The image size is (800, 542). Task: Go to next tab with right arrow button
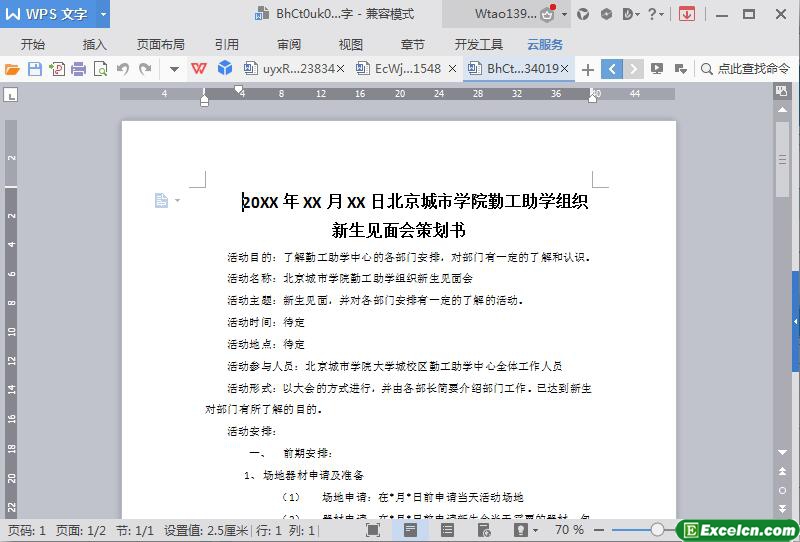(633, 69)
